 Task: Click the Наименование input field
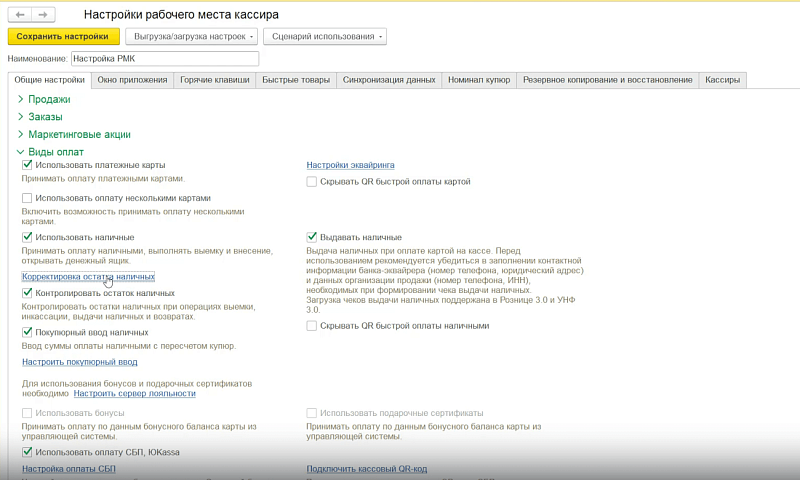coord(165,59)
